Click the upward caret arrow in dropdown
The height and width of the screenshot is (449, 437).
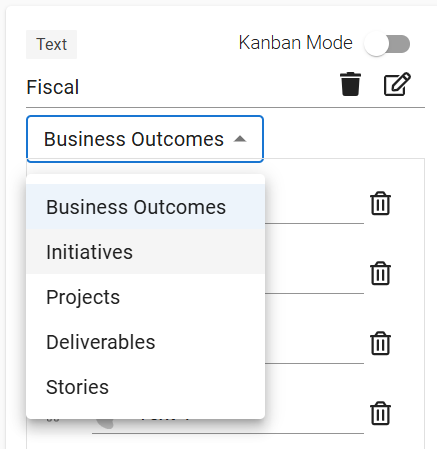[240, 139]
